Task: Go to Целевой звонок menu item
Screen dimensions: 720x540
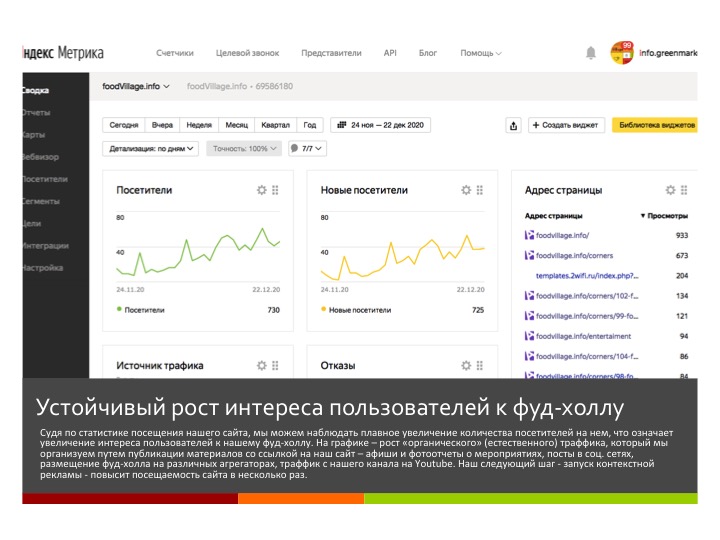Action: pos(248,53)
